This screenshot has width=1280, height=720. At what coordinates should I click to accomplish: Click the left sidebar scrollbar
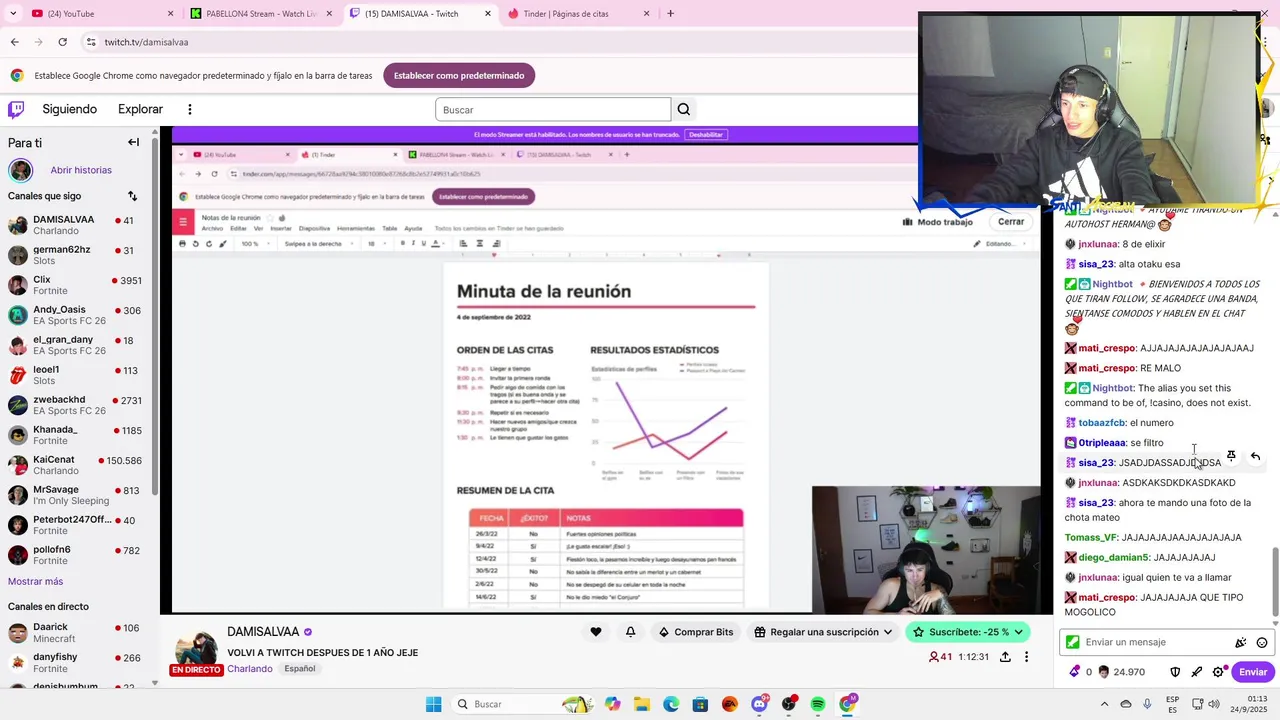(x=154, y=316)
